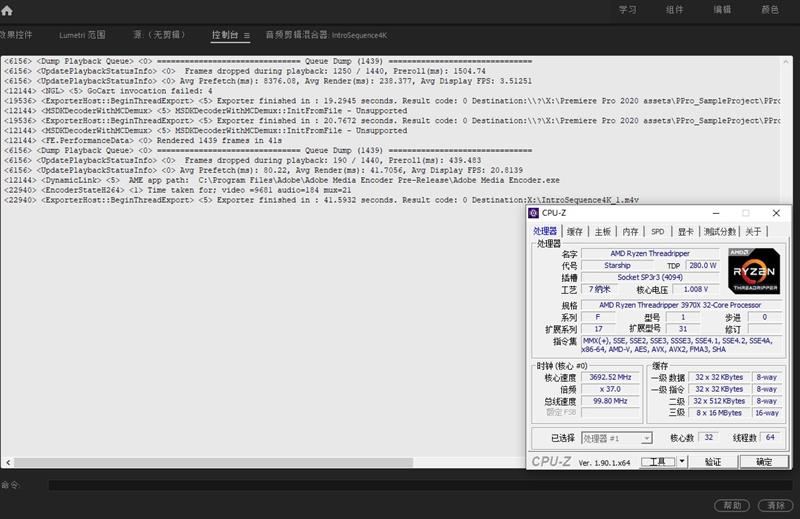800x519 pixels.
Task: Switch to 学习 workspace
Action: [x=628, y=10]
